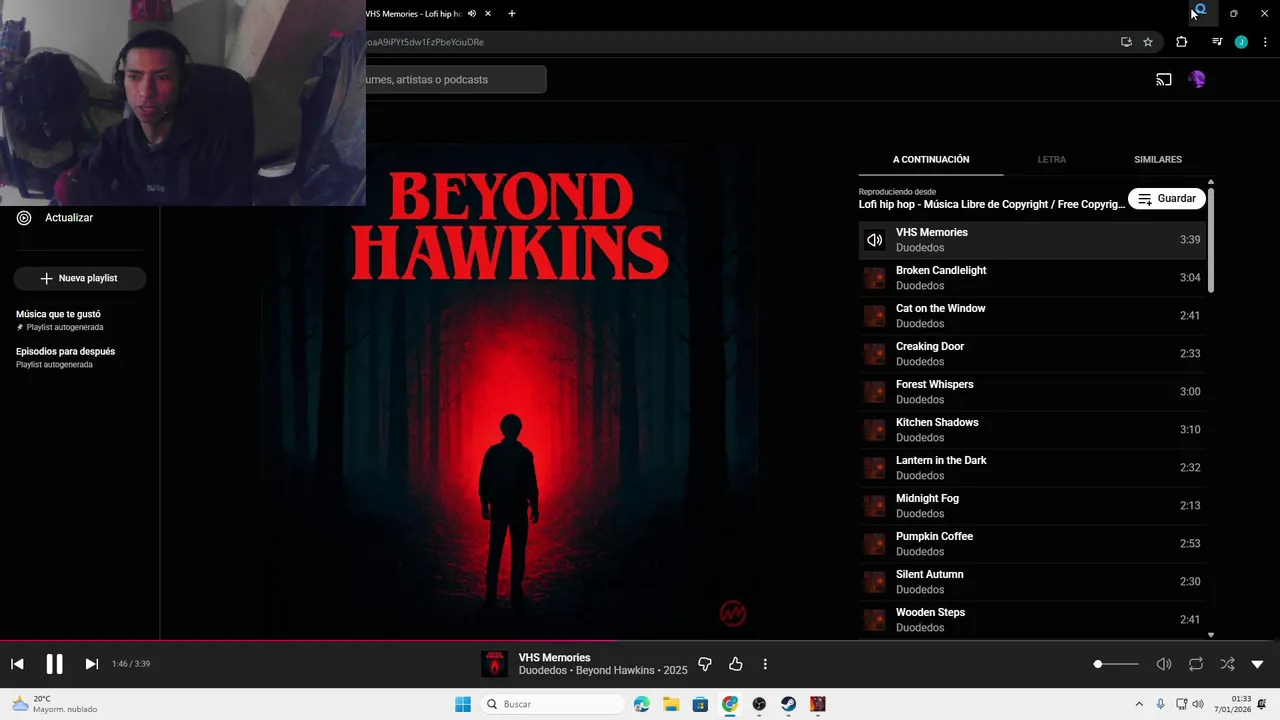The width and height of the screenshot is (1280, 720).
Task: Close the VHS Memories browser tab
Action: 488,14
